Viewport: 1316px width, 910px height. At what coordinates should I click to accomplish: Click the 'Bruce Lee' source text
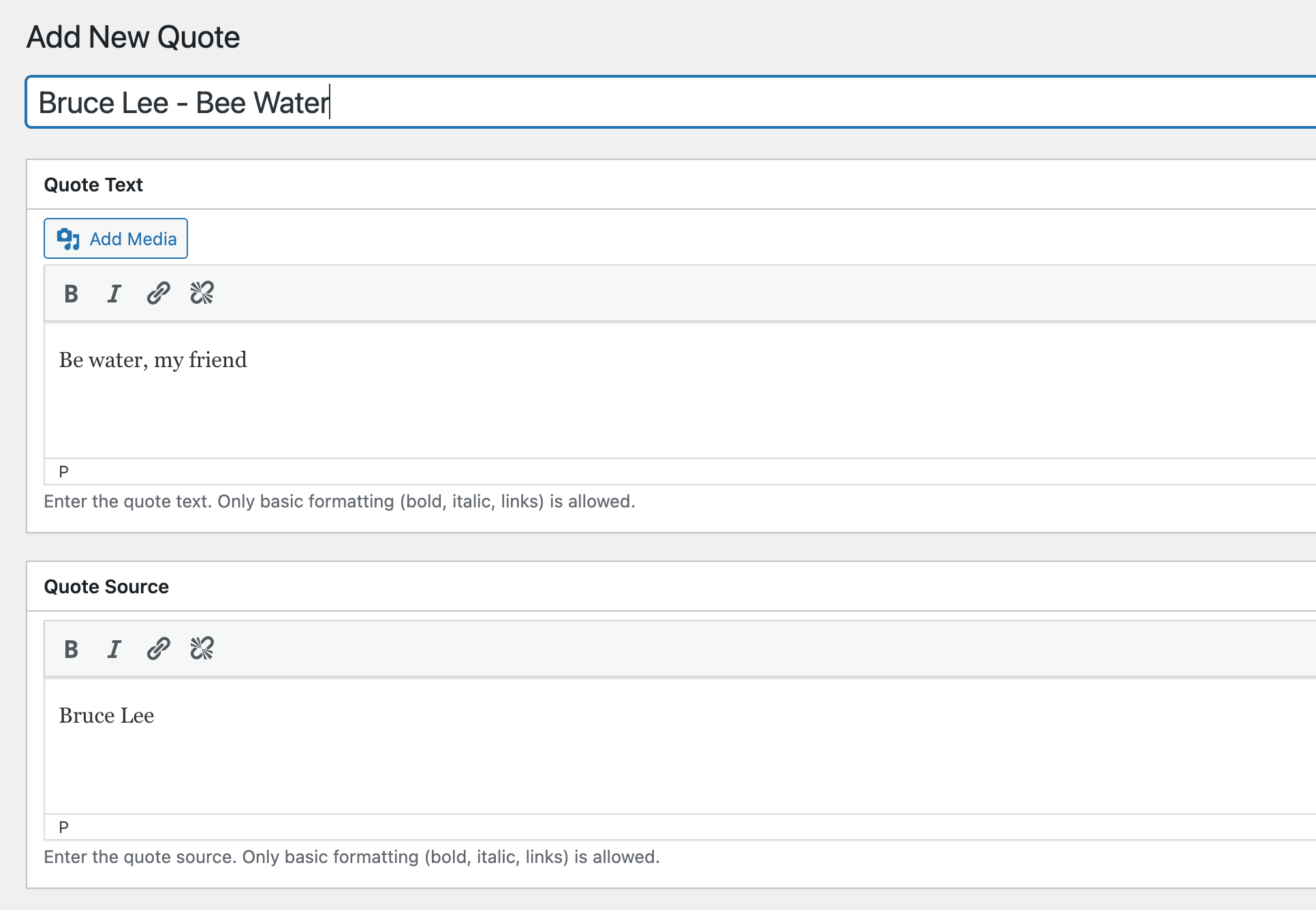pos(106,715)
